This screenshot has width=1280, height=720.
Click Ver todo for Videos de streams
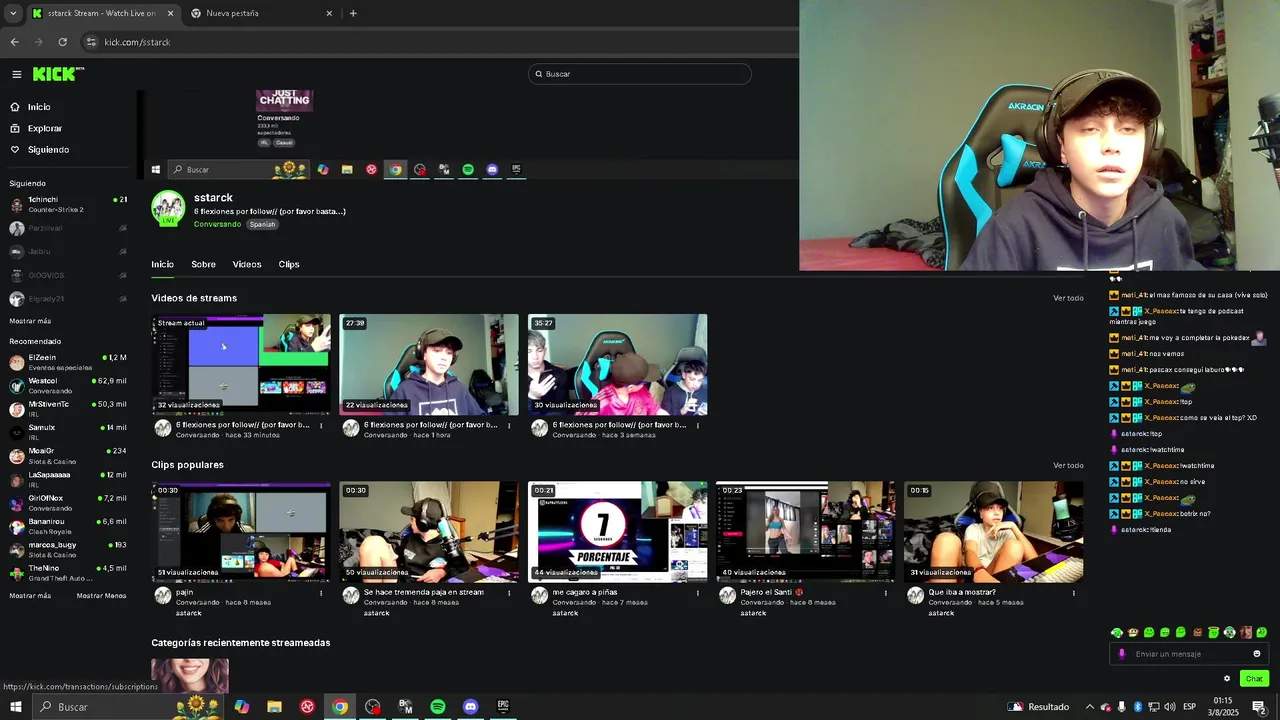pos(1068,298)
